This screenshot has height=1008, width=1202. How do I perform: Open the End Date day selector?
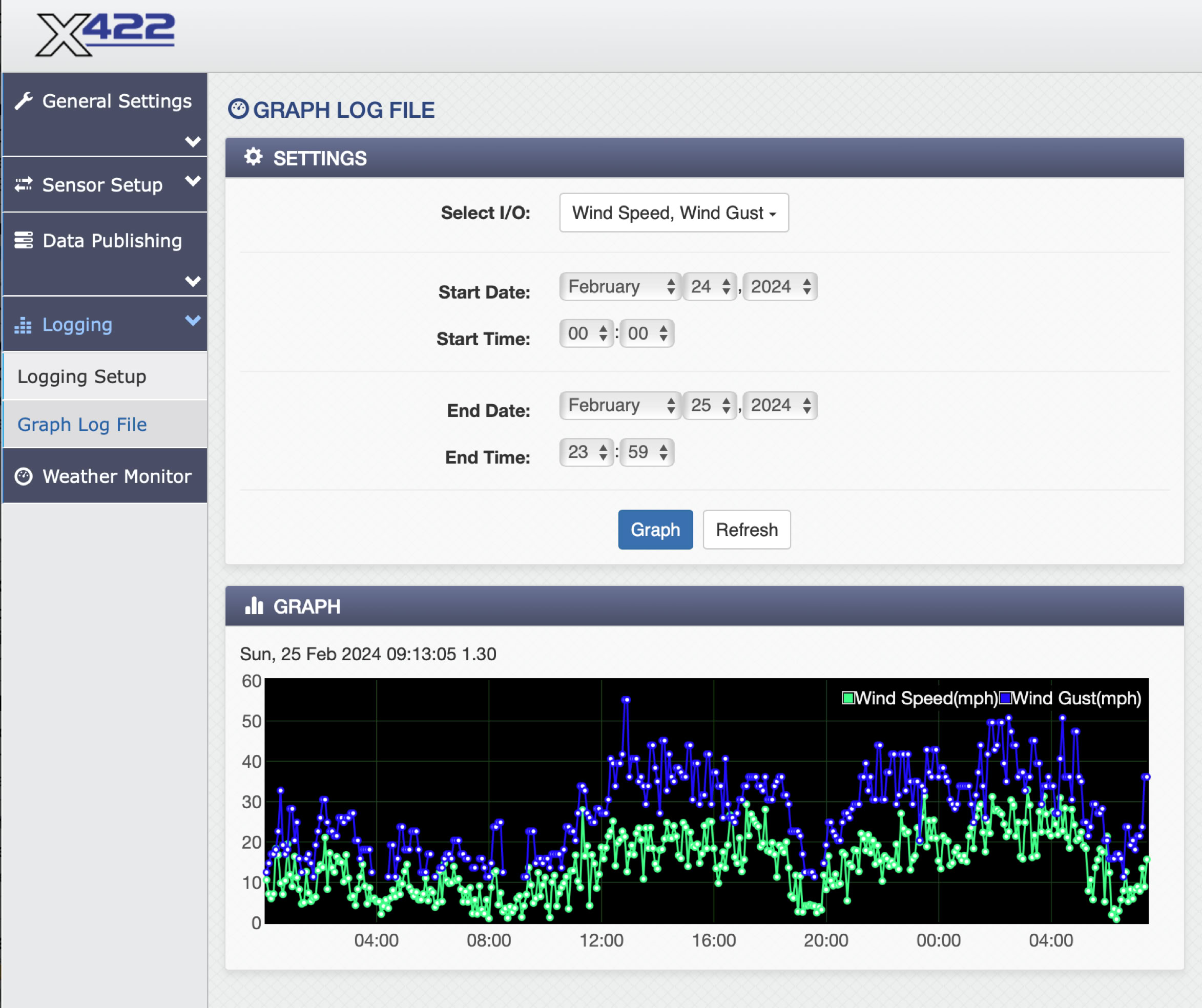tap(710, 406)
